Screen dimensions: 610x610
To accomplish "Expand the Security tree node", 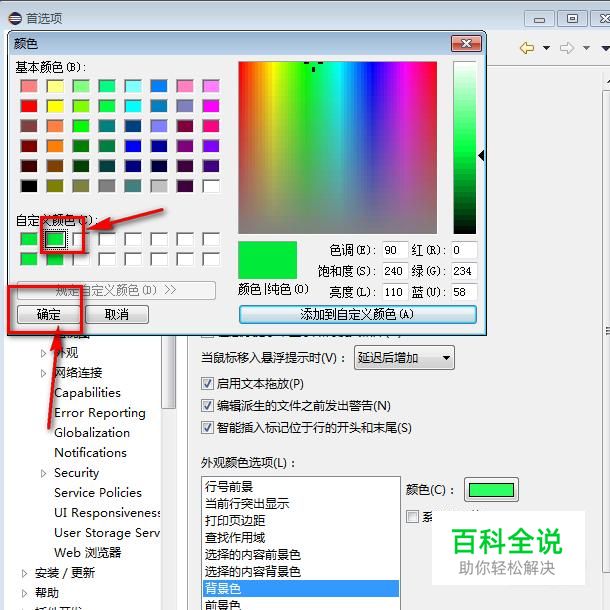I will [x=43, y=473].
